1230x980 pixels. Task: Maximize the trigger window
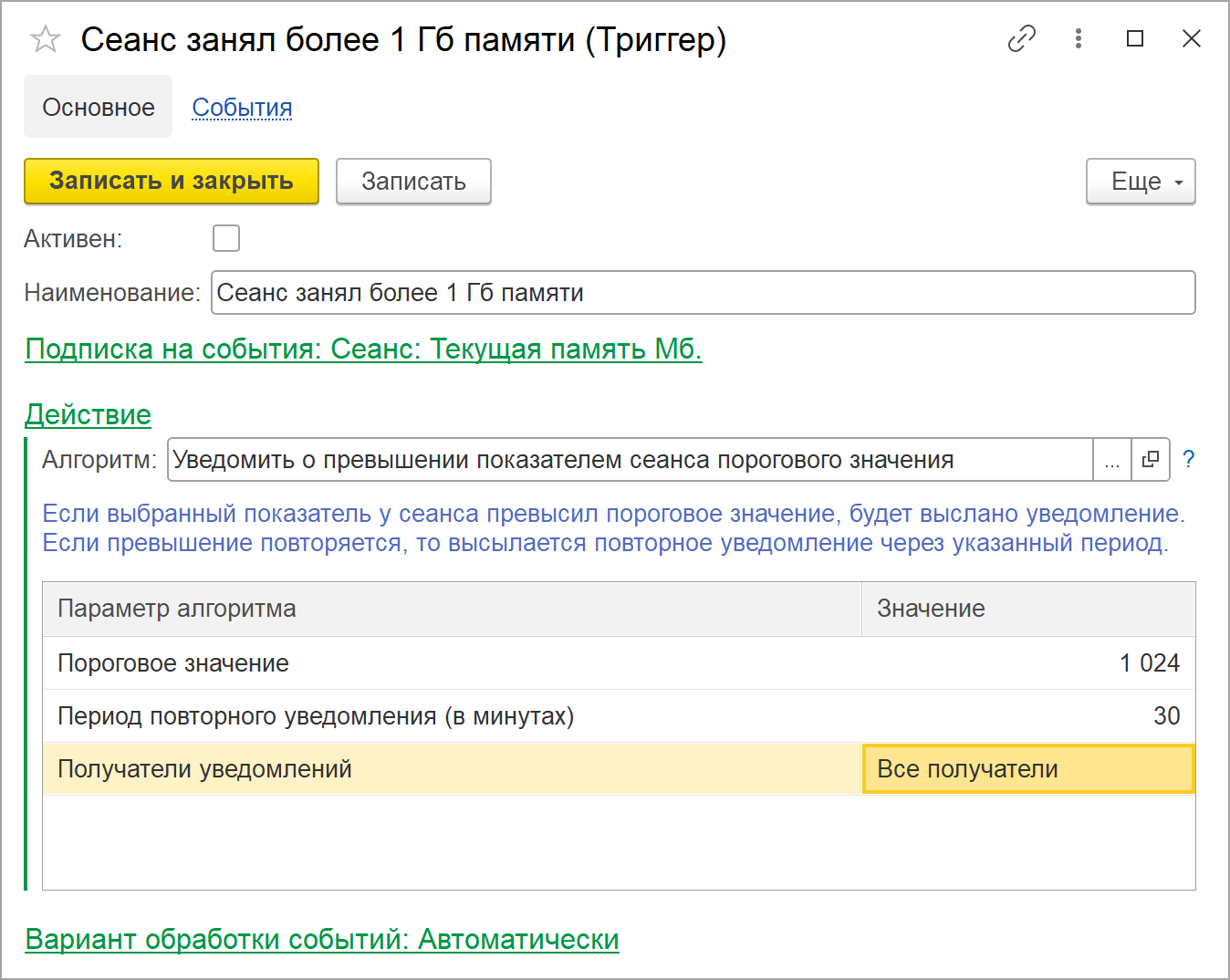pyautogui.click(x=1135, y=38)
